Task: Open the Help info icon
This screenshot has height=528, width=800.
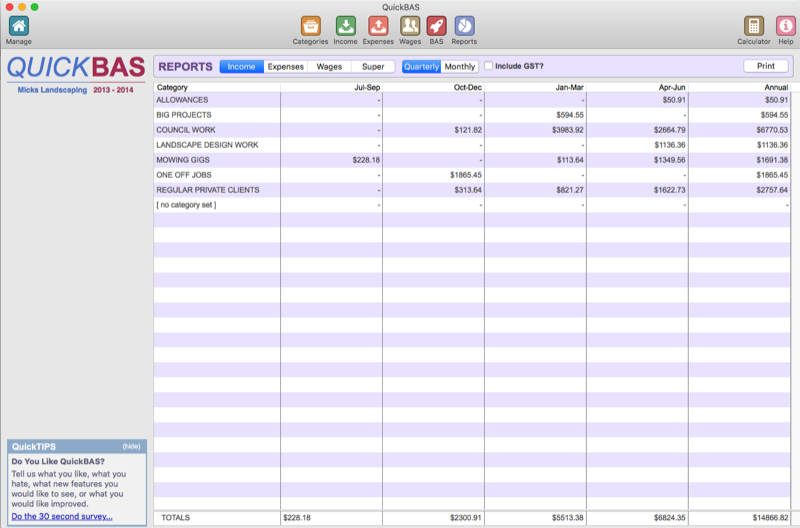Action: point(786,26)
